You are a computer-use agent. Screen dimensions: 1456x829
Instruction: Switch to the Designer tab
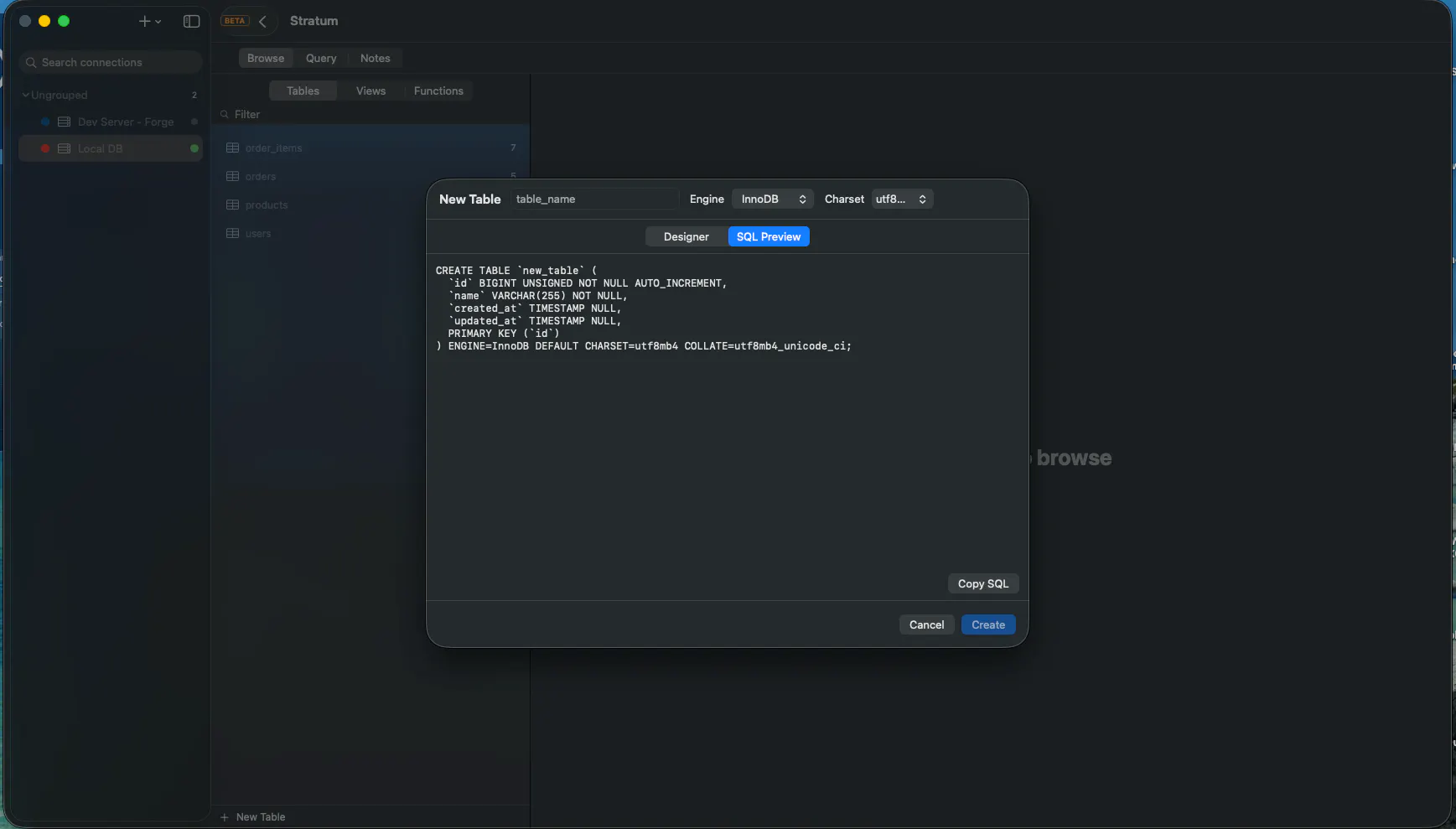click(687, 237)
